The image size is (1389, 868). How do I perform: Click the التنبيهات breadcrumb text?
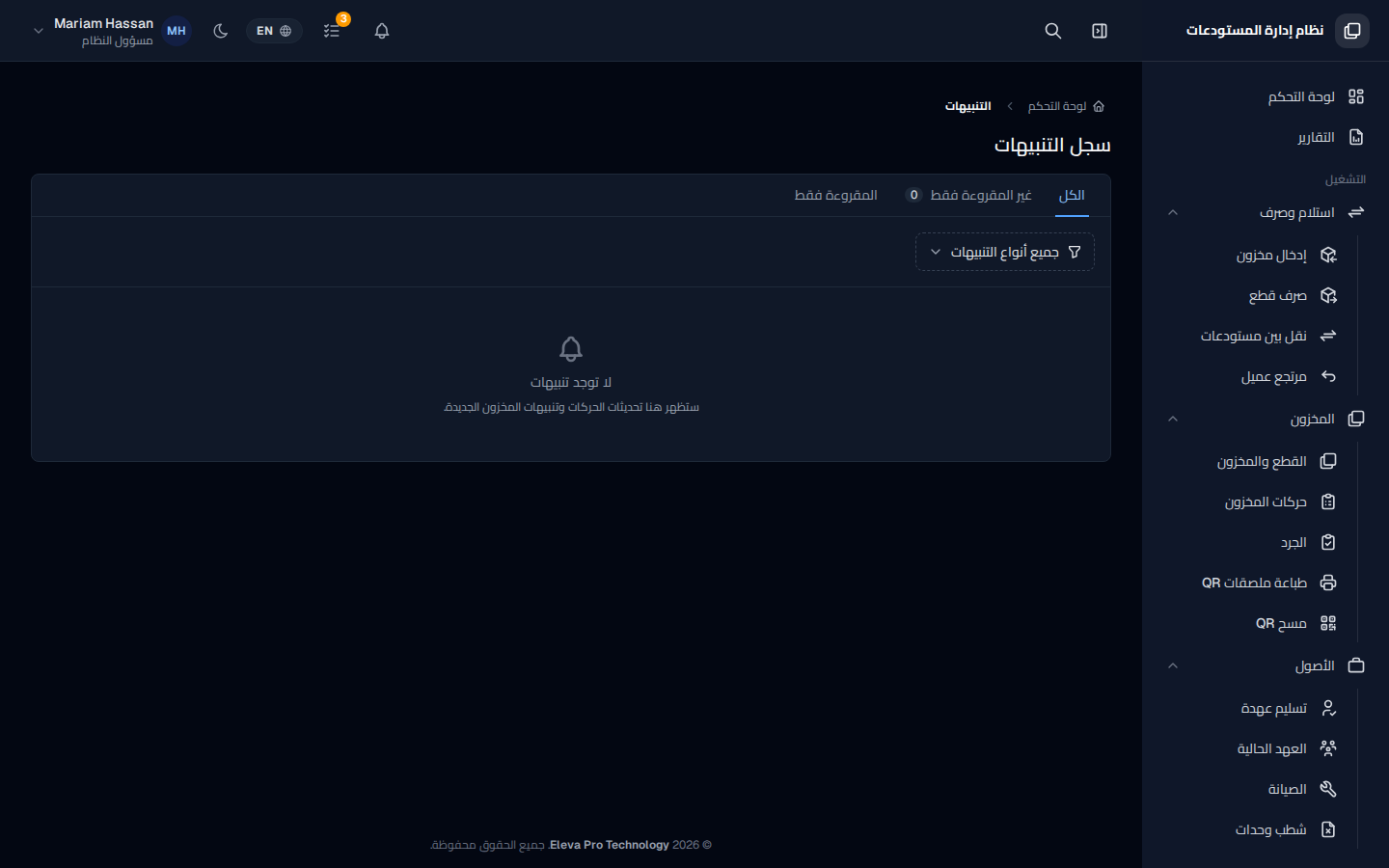(x=967, y=106)
